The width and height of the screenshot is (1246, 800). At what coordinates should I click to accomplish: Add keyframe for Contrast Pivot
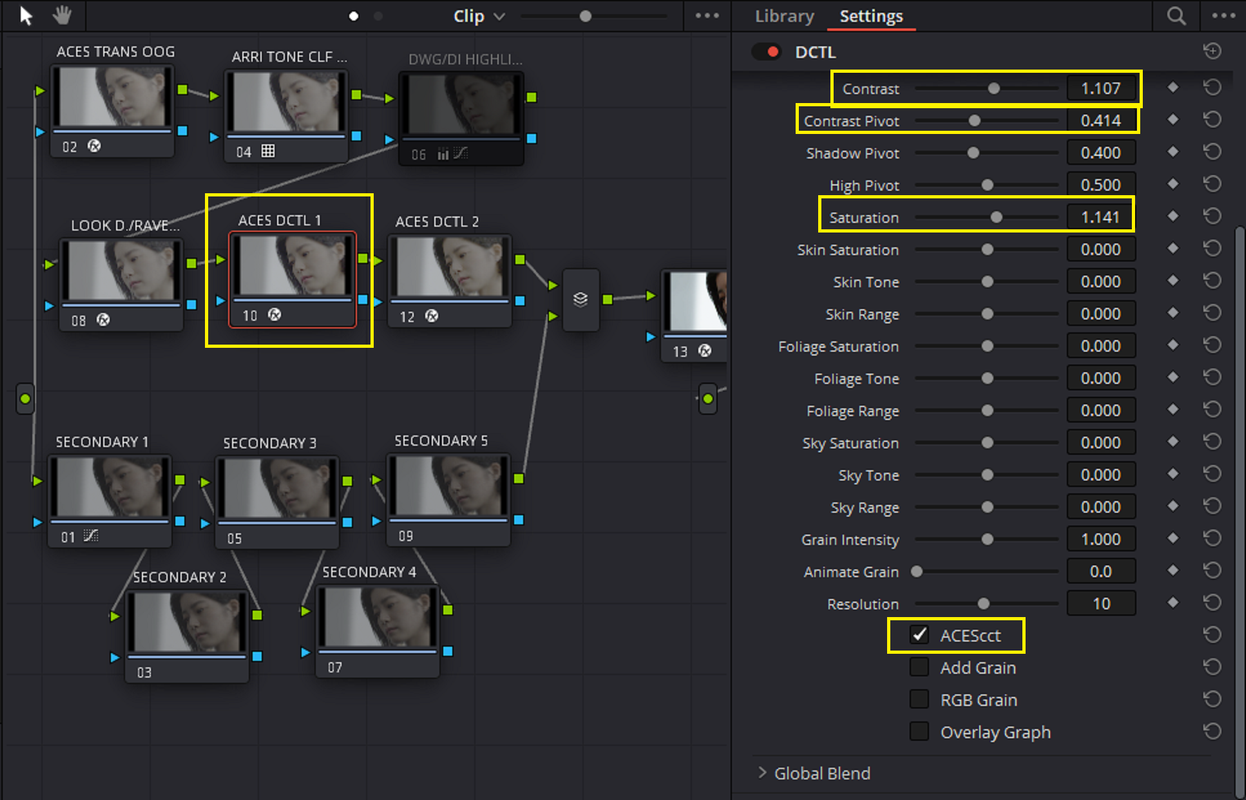tap(1173, 120)
